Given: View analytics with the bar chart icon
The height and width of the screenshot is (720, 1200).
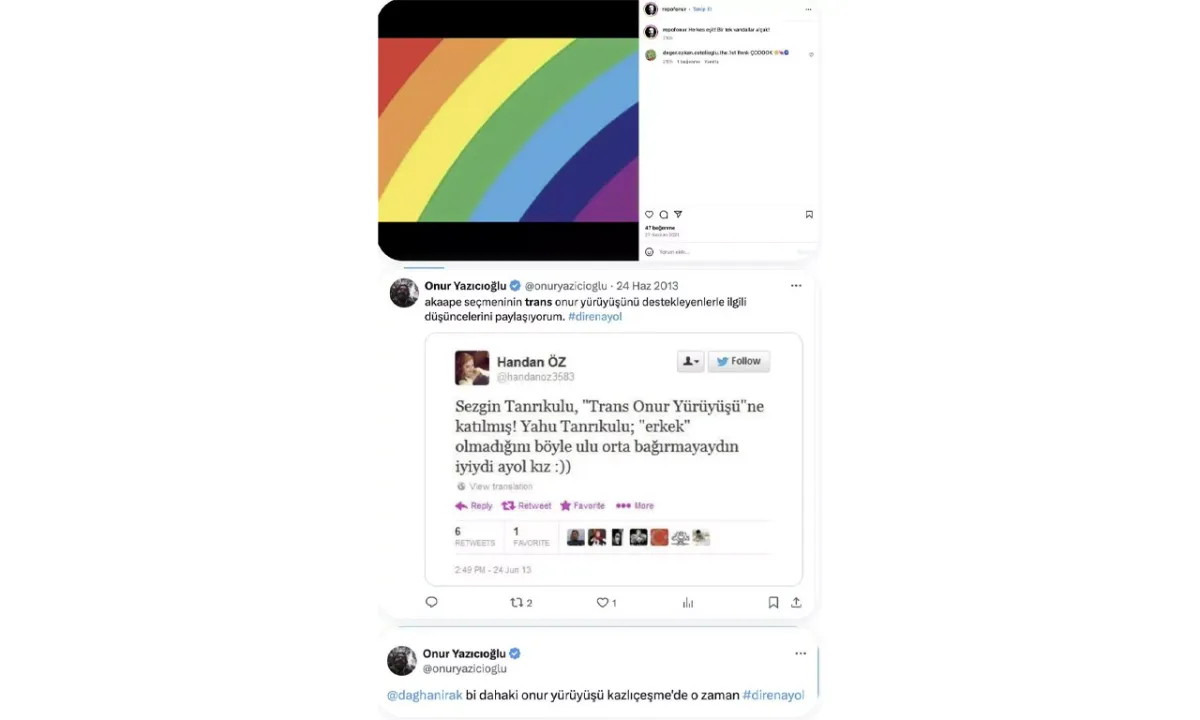Looking at the screenshot, I should click(x=688, y=602).
